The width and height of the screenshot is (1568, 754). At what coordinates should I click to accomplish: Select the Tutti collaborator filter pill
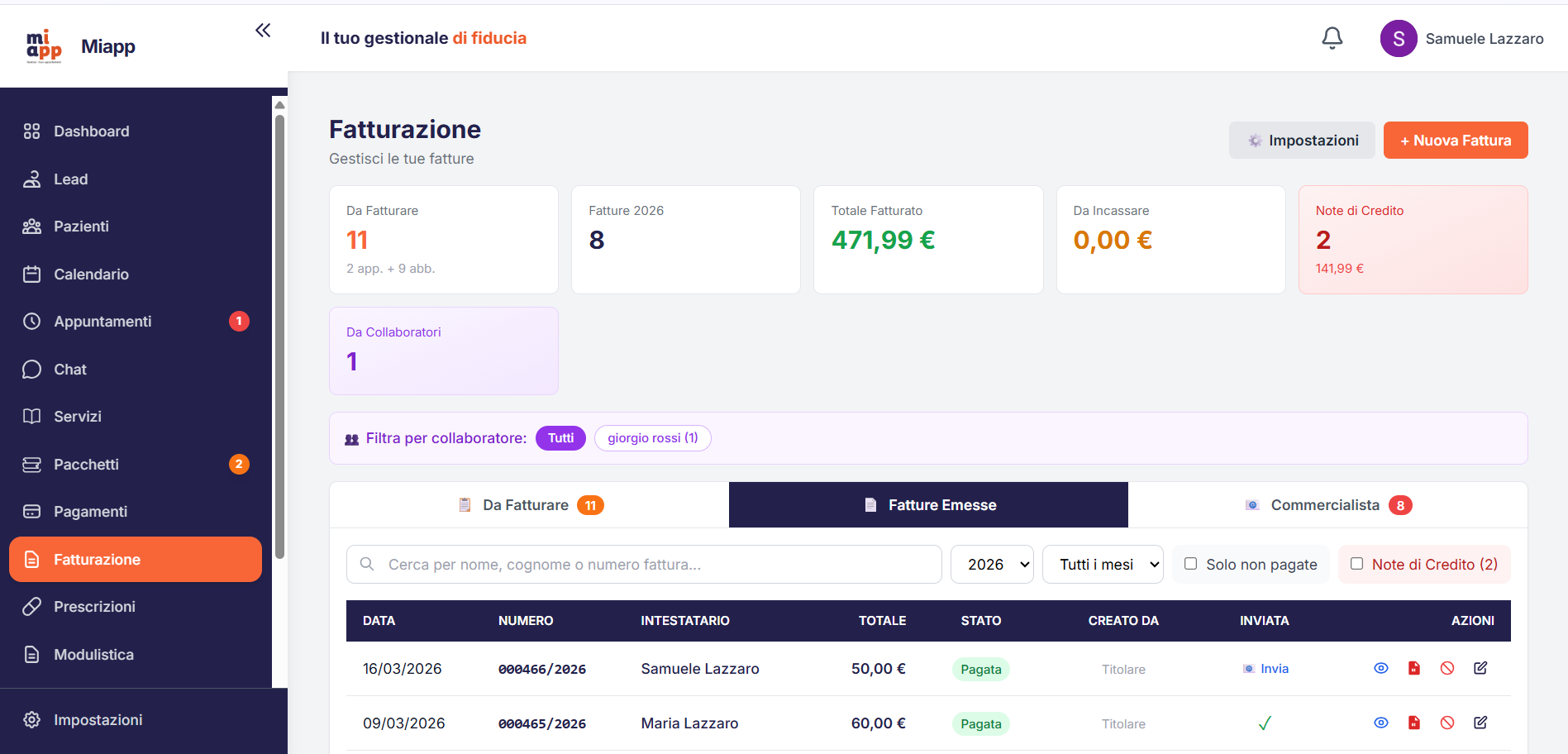click(560, 438)
